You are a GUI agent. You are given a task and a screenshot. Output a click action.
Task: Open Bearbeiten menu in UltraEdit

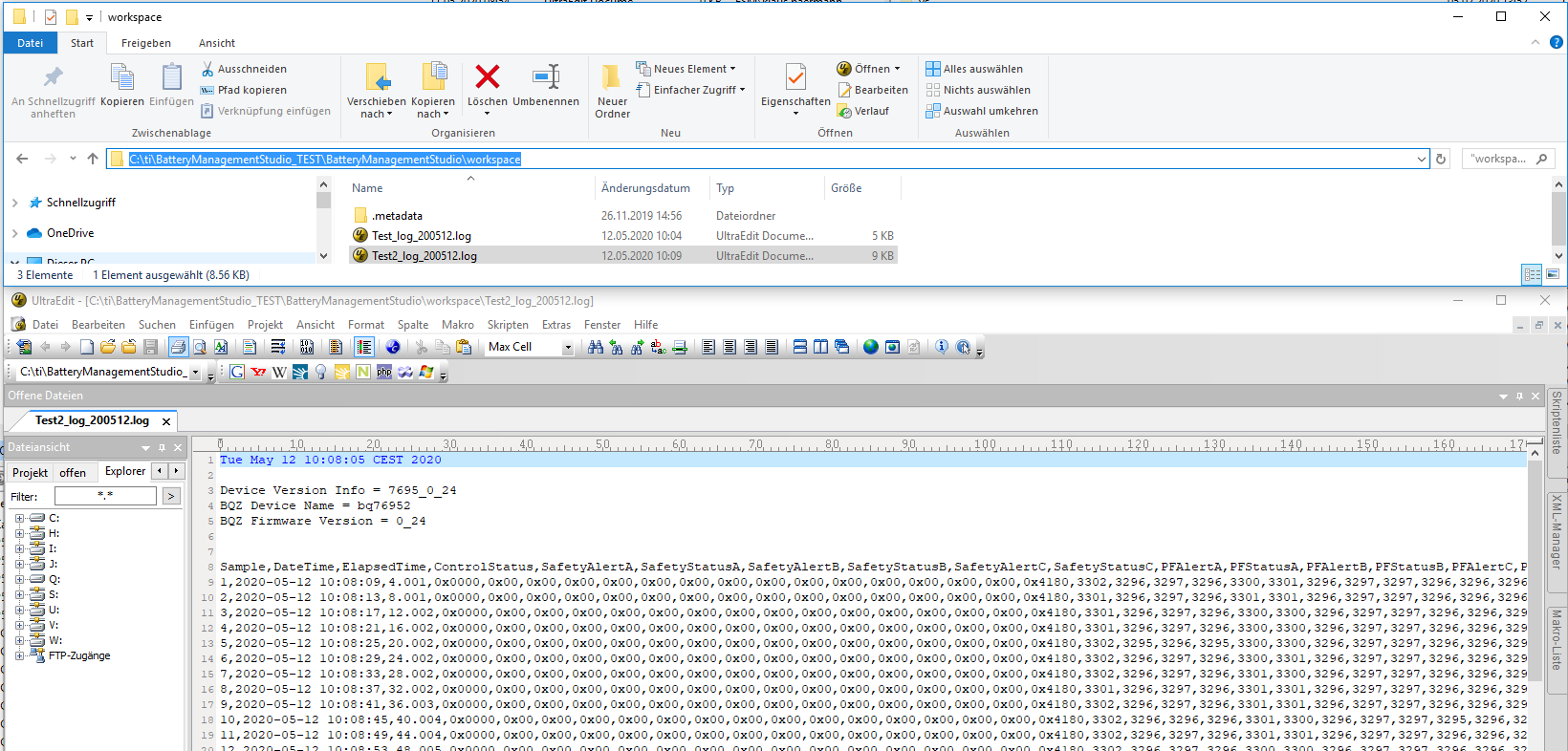tap(98, 325)
